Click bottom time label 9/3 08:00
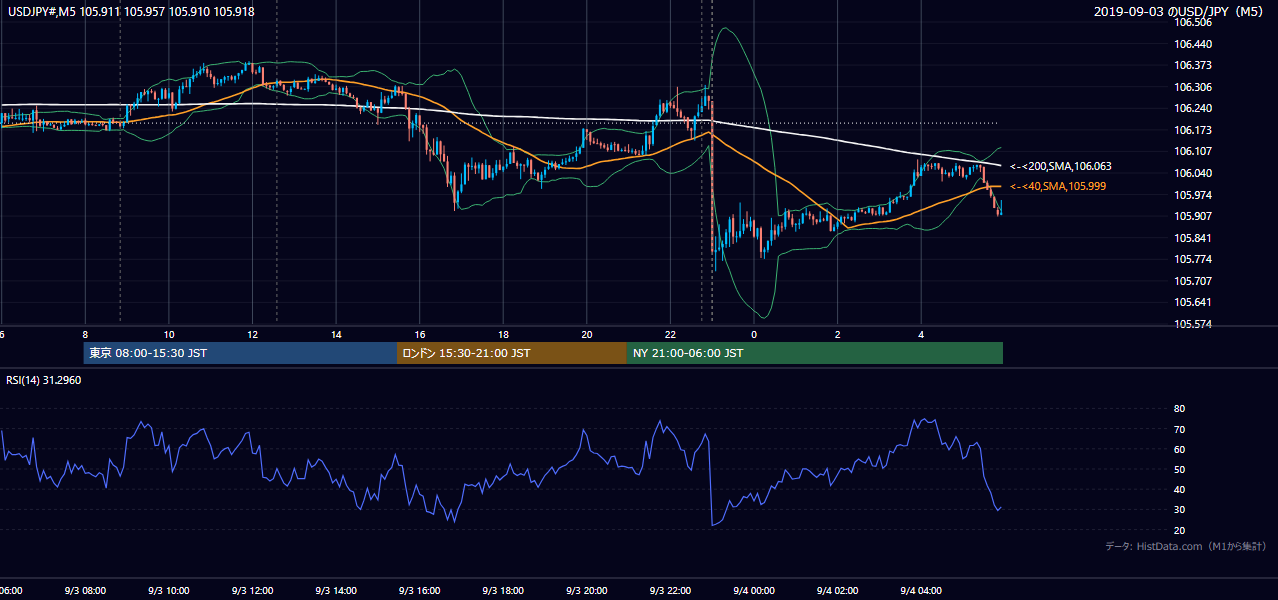Image resolution: width=1278 pixels, height=600 pixels. point(84,591)
